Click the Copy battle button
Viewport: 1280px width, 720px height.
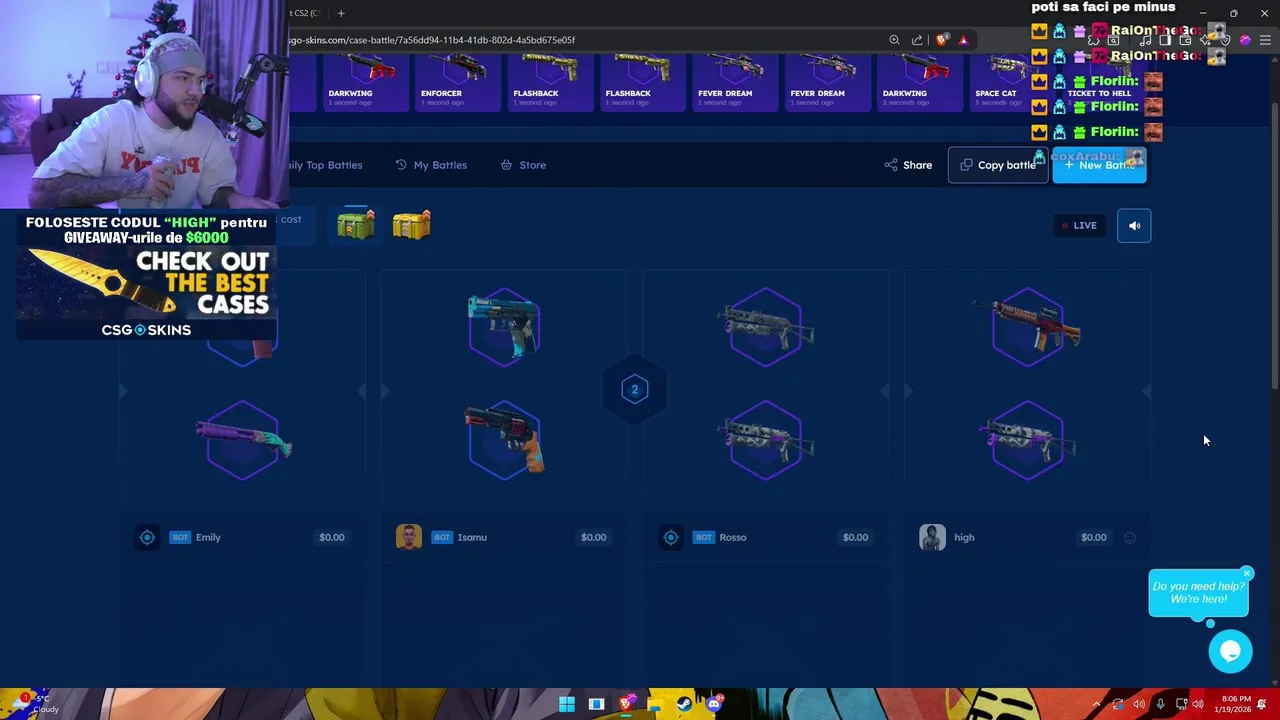pos(998,165)
